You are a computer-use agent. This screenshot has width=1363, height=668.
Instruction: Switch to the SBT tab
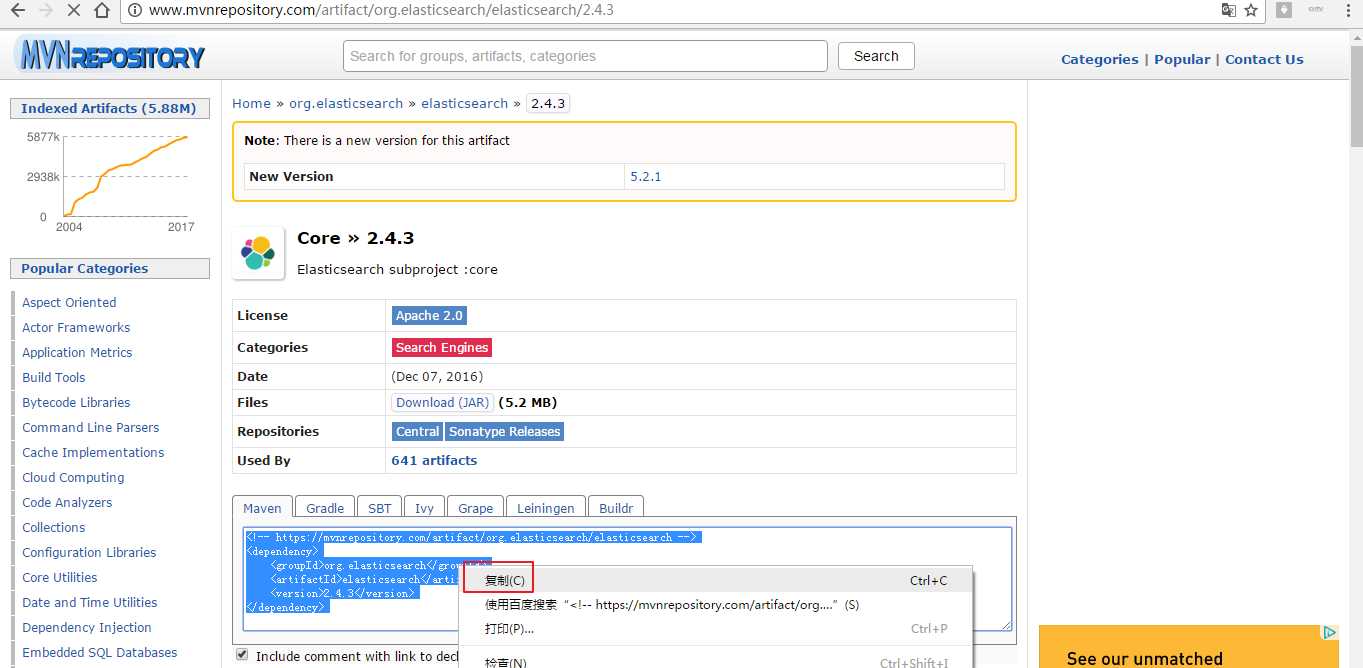click(379, 508)
